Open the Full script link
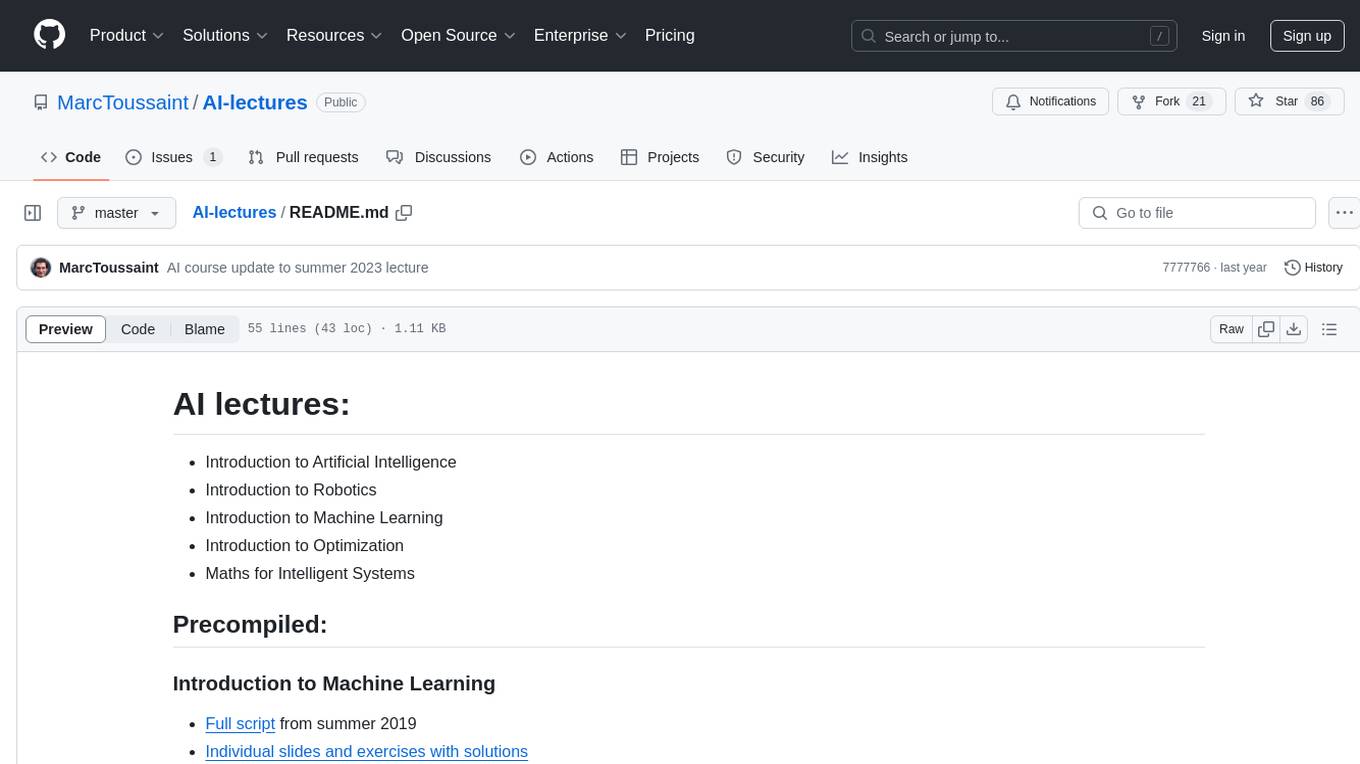Screen dimensions: 1360x764 240,724
